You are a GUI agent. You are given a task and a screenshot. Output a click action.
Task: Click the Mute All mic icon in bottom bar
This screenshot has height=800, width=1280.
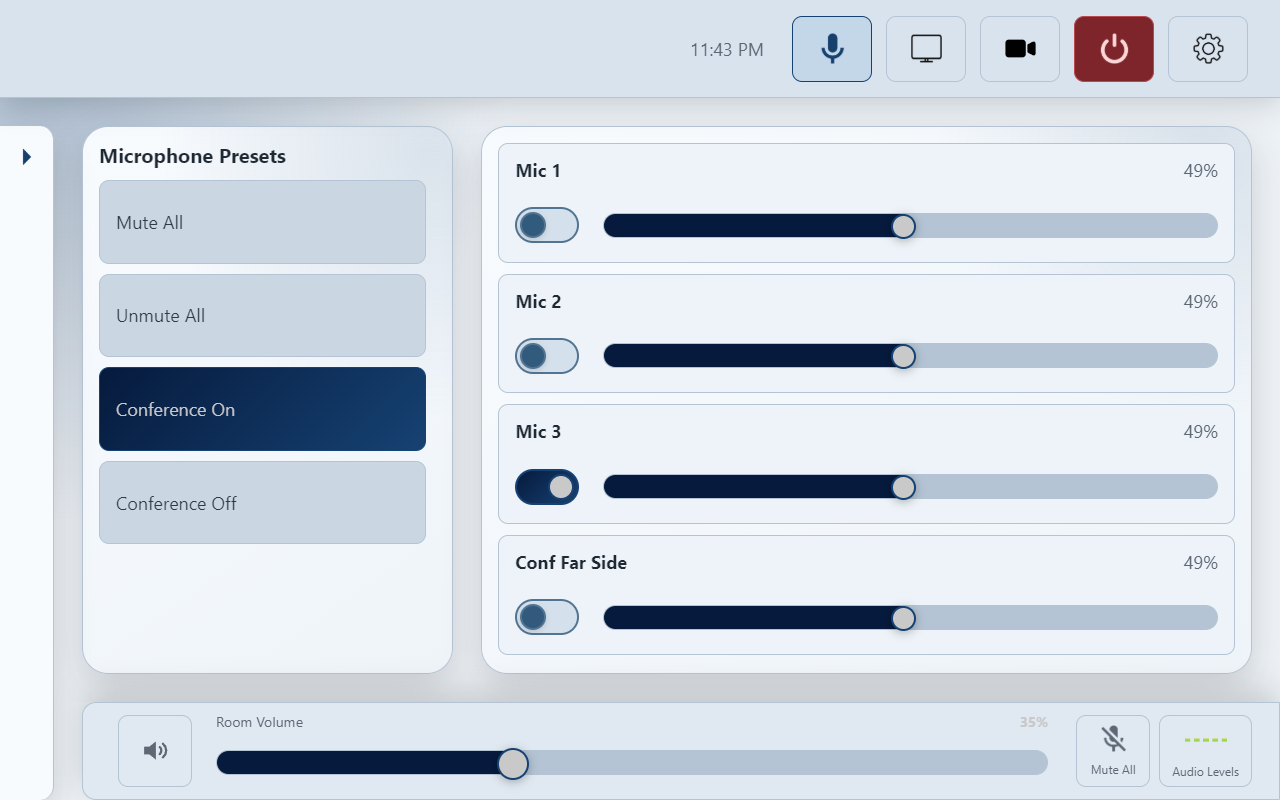click(1113, 751)
